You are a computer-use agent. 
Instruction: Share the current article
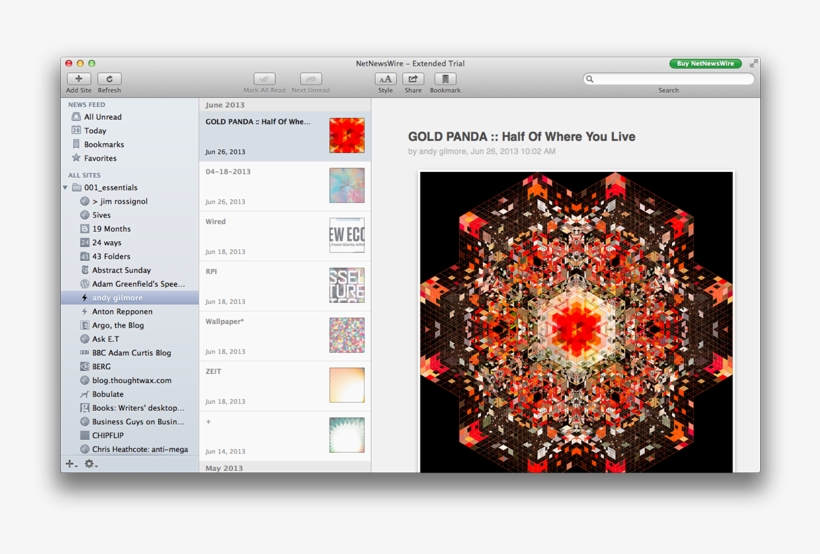pos(413,78)
